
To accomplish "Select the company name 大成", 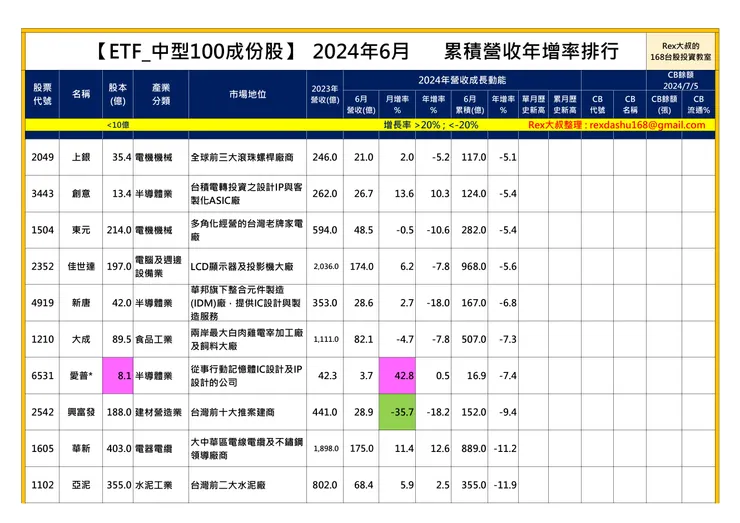I will click(81, 339).
